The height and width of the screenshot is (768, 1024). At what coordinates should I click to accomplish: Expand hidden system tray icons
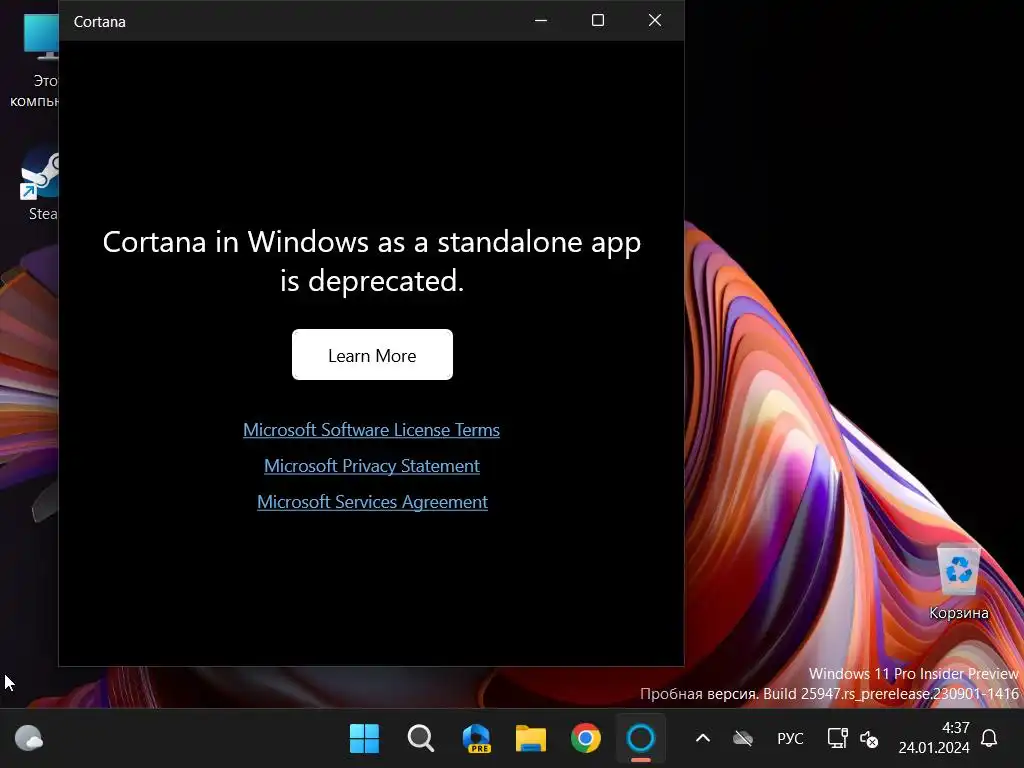point(703,739)
